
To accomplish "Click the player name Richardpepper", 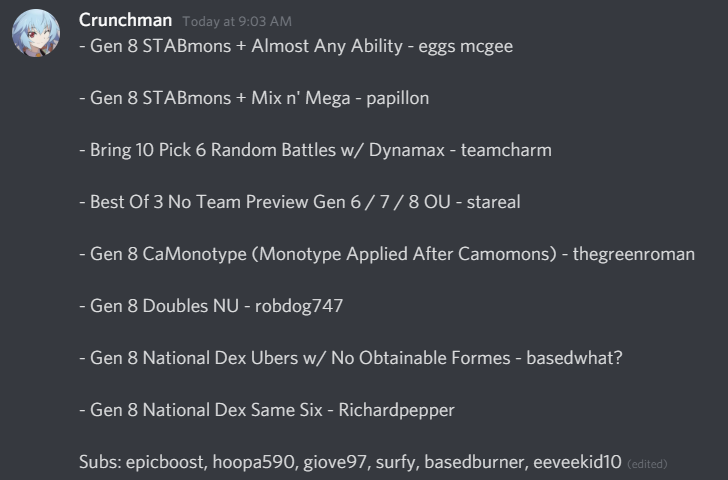I will pyautogui.click(x=397, y=410).
